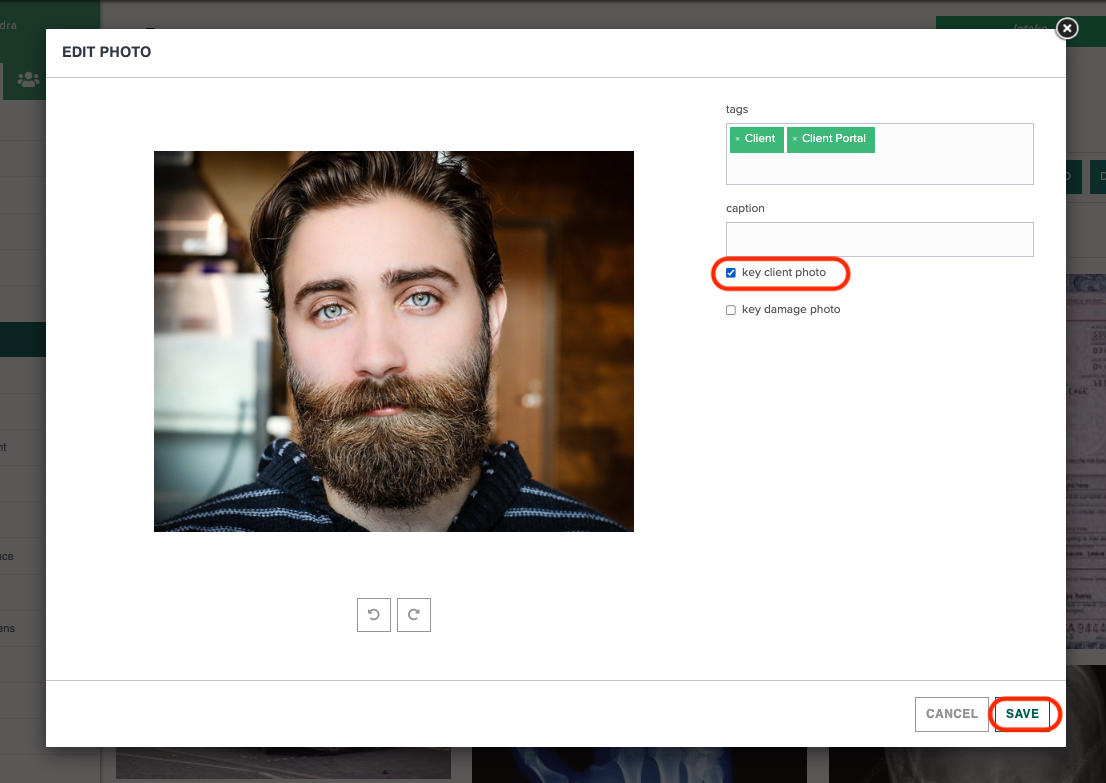The height and width of the screenshot is (783, 1106).
Task: Rotate photo counterclockwise
Action: (x=374, y=614)
